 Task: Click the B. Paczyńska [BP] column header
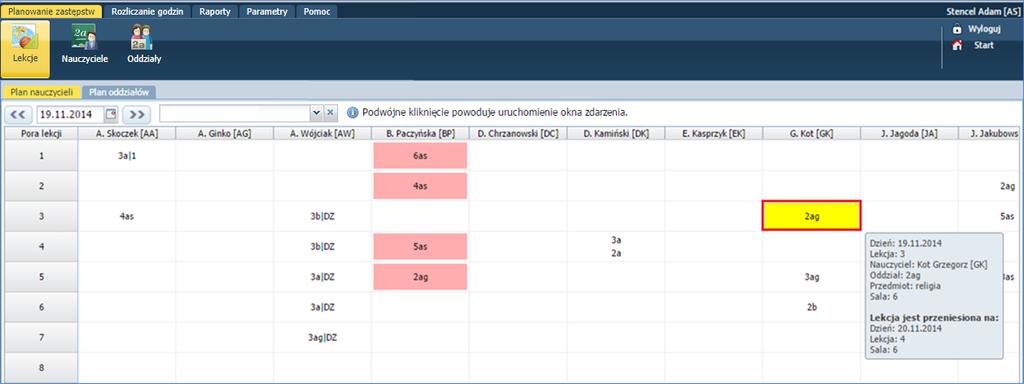420,134
